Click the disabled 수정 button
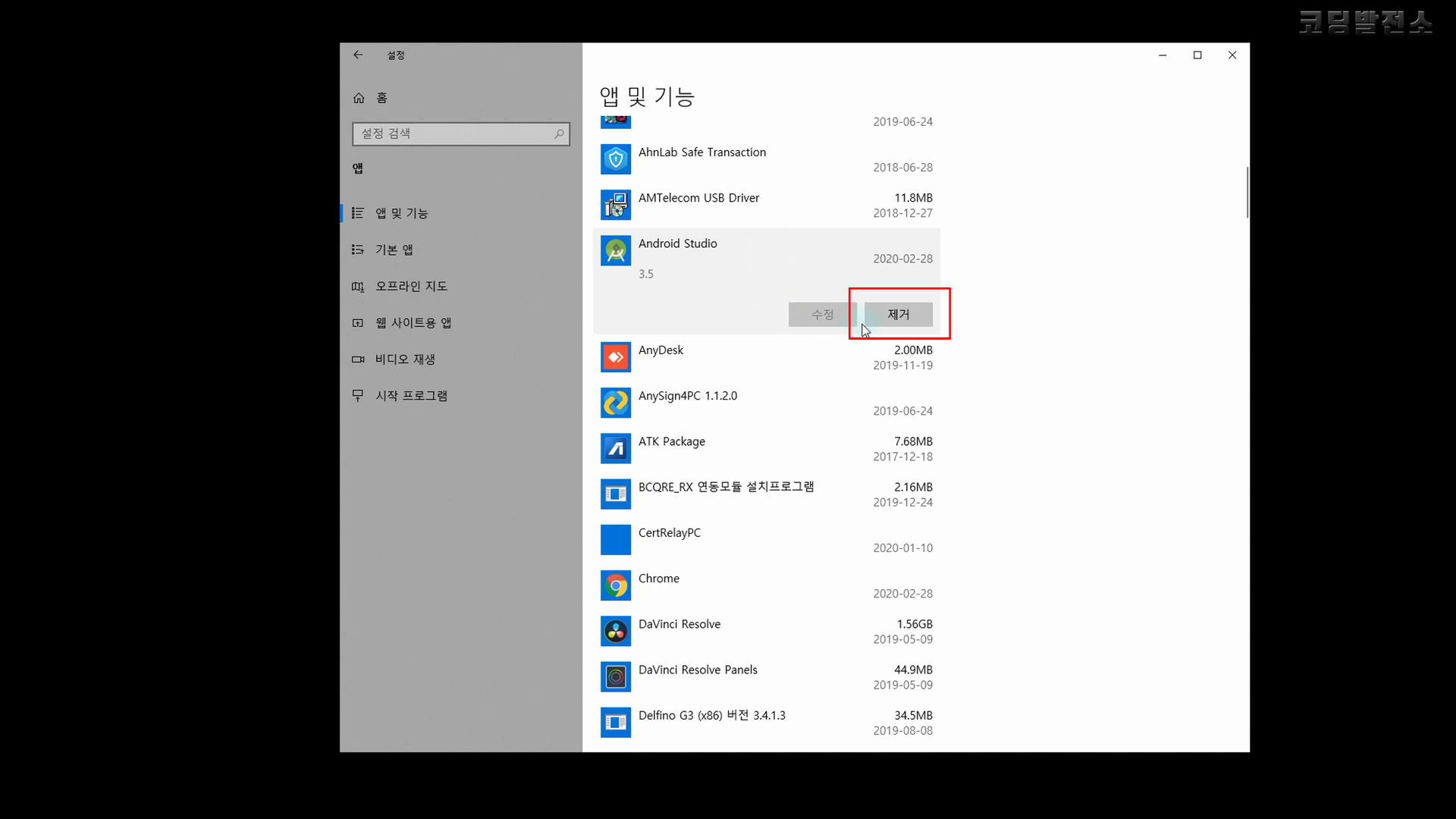The image size is (1456, 819). [823, 314]
